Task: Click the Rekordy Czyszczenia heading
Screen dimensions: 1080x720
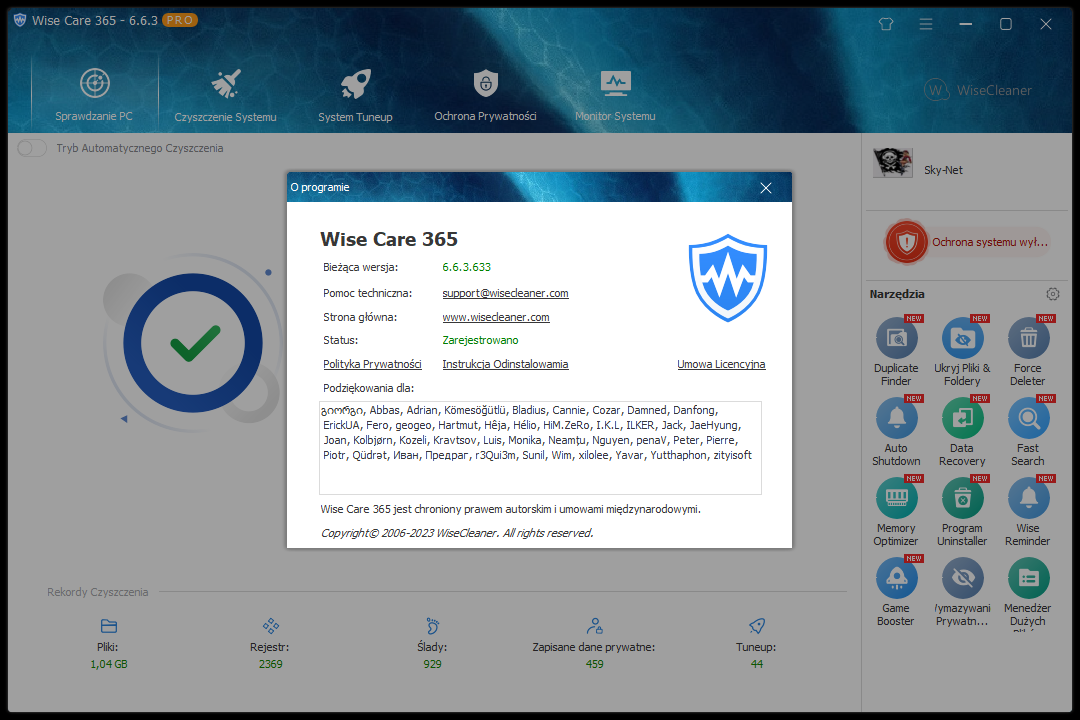Action: (98, 592)
